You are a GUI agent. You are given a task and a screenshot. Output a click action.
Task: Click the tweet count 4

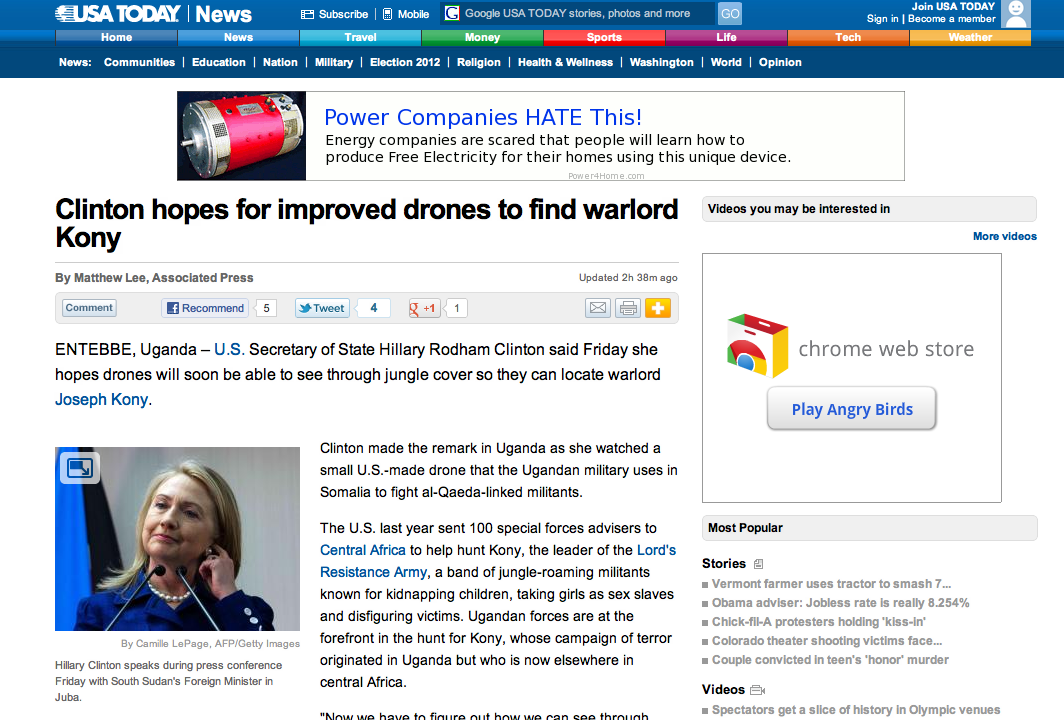tap(373, 308)
